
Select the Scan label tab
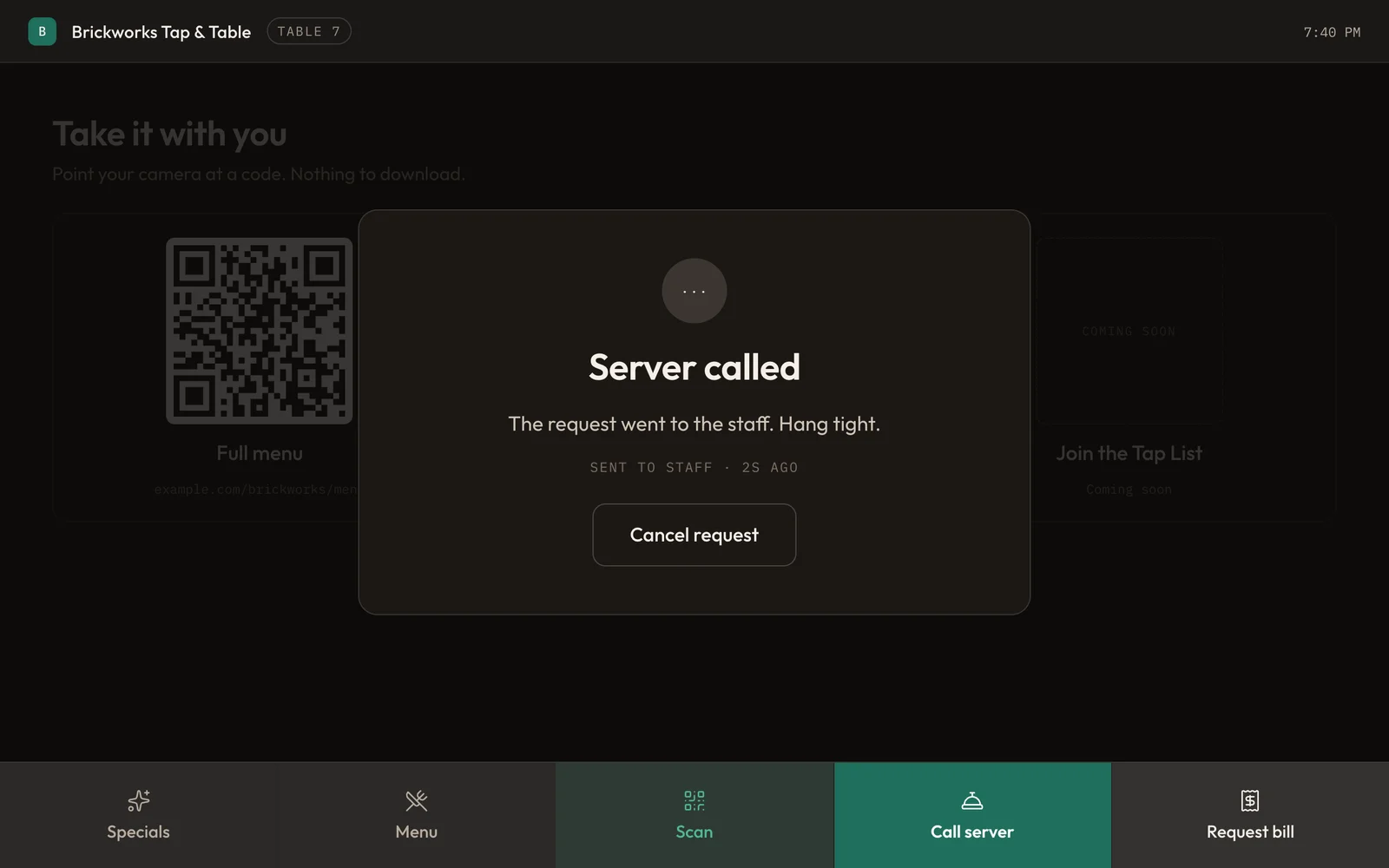coord(694,832)
